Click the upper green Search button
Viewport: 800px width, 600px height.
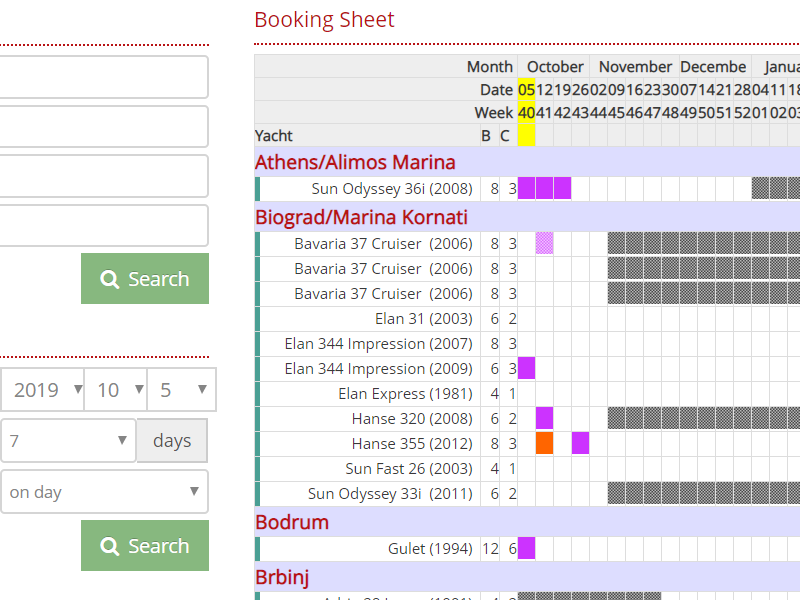[x=145, y=279]
